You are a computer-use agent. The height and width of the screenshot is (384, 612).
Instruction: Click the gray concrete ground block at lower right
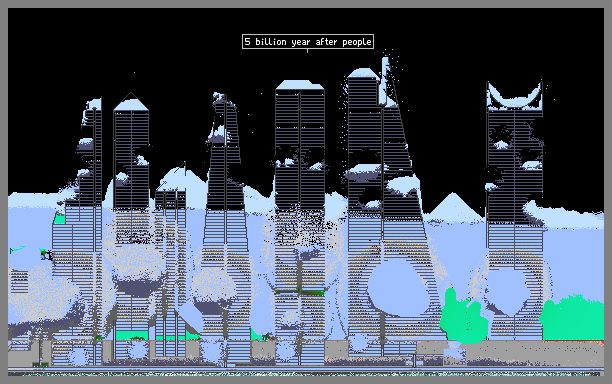(535, 352)
